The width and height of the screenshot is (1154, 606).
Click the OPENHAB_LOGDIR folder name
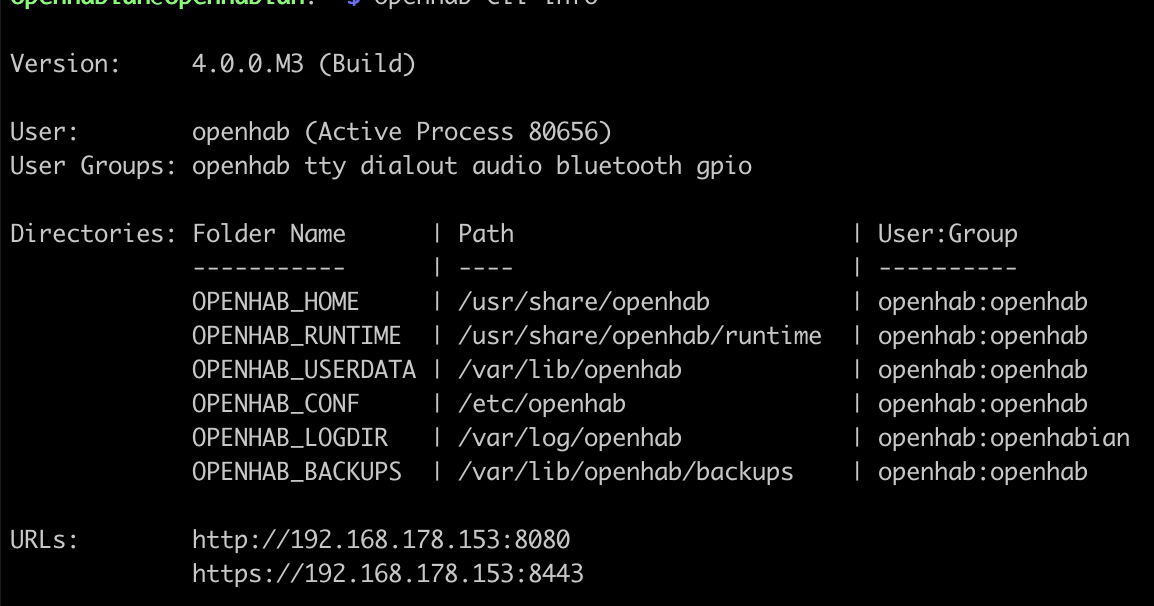tap(289, 438)
